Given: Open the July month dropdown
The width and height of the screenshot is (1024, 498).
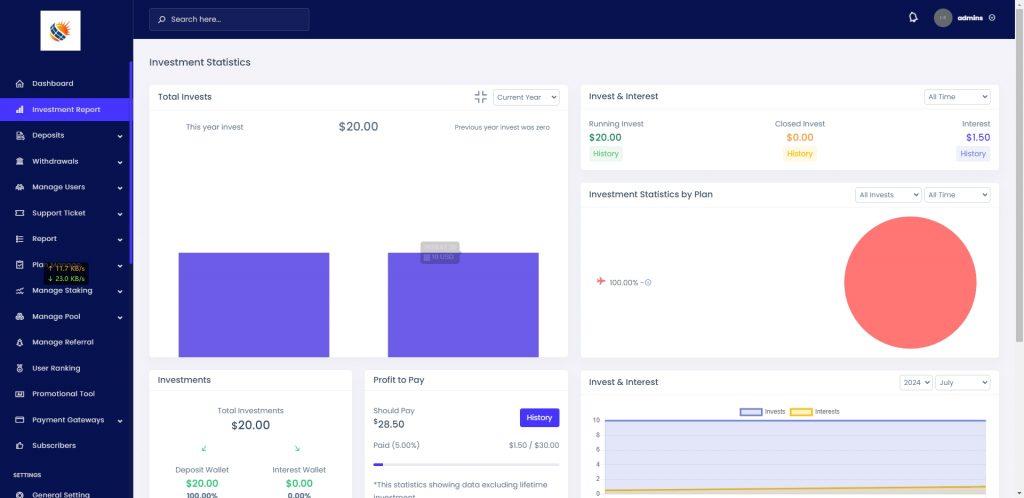Looking at the screenshot, I should point(964,382).
